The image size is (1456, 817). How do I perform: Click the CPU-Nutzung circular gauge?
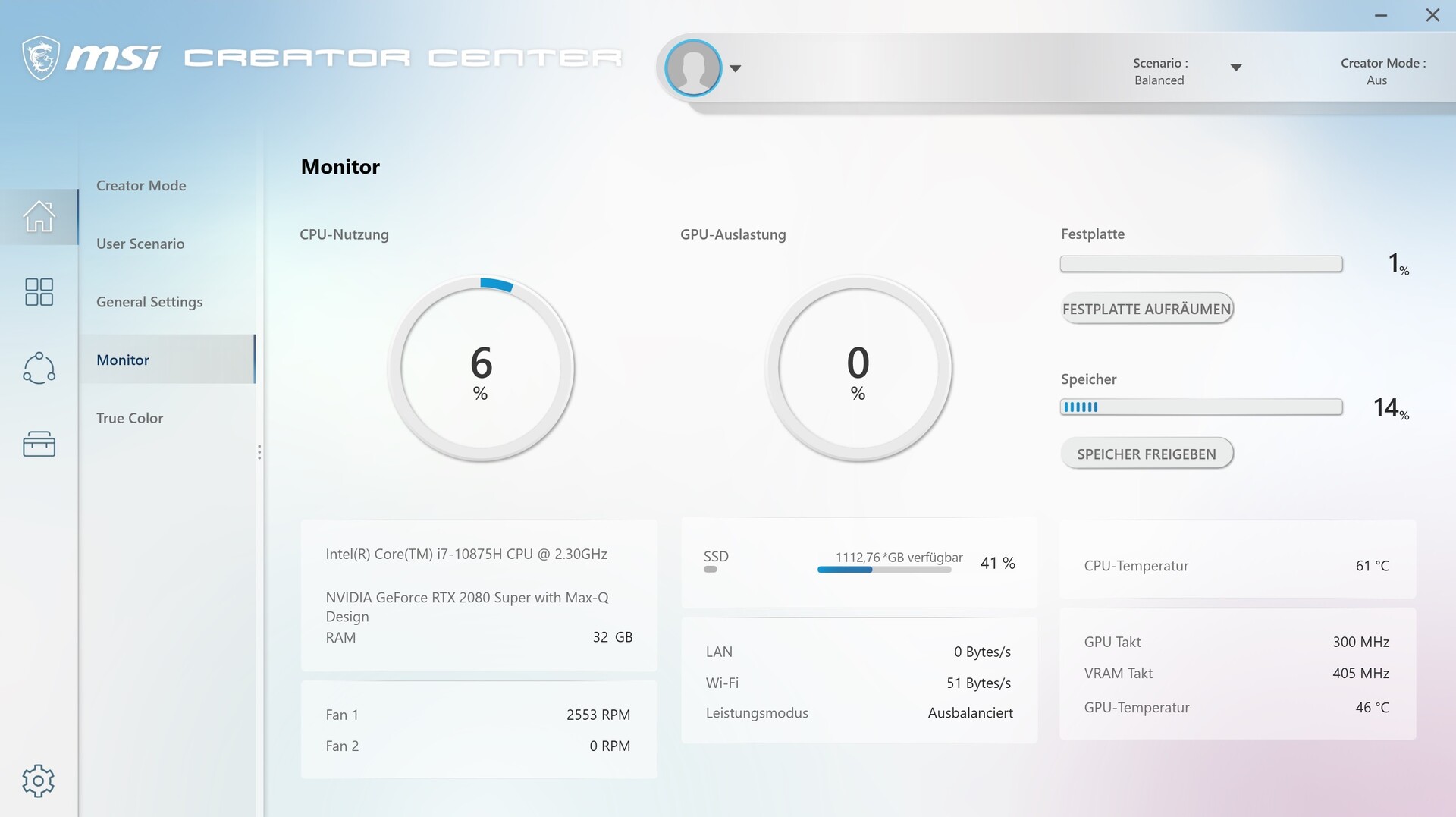tap(481, 369)
